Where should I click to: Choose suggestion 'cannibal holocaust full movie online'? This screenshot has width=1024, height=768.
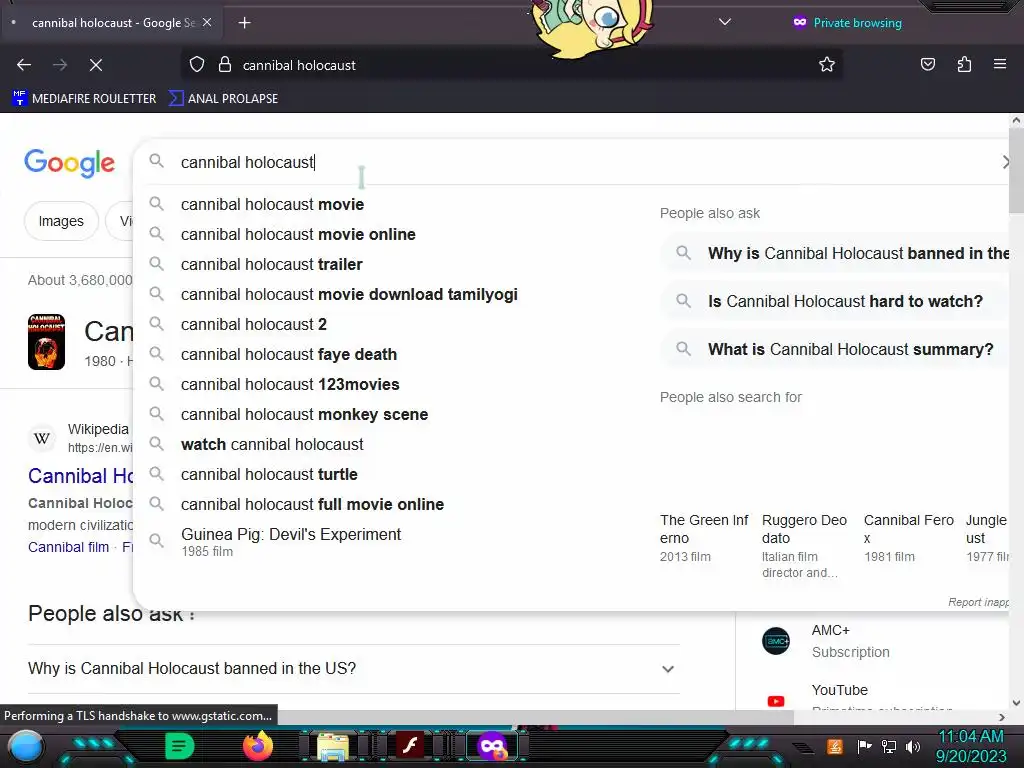312,505
